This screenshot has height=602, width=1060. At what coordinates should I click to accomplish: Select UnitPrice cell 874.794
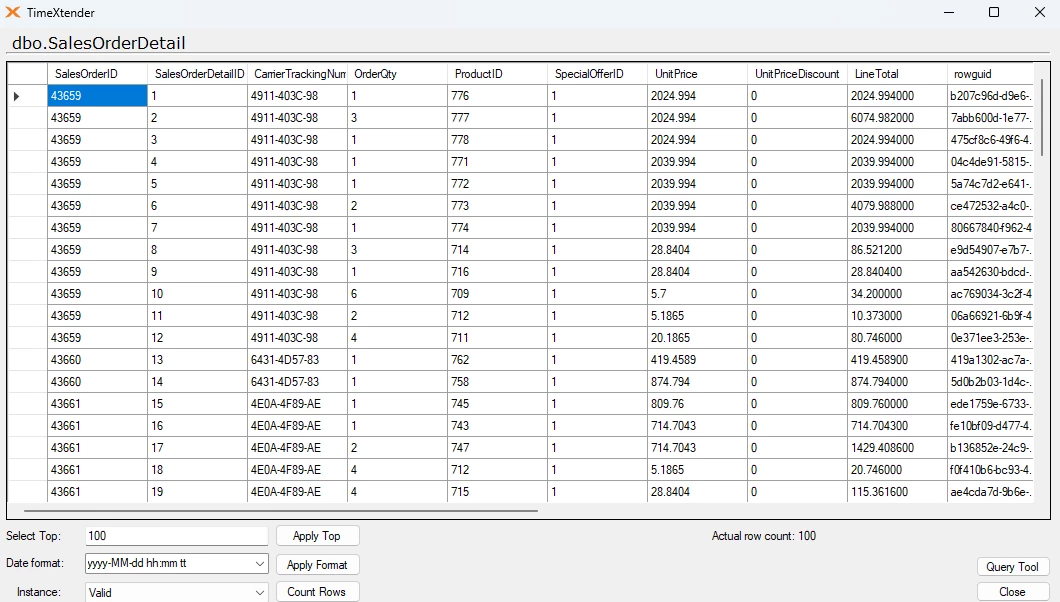point(698,382)
